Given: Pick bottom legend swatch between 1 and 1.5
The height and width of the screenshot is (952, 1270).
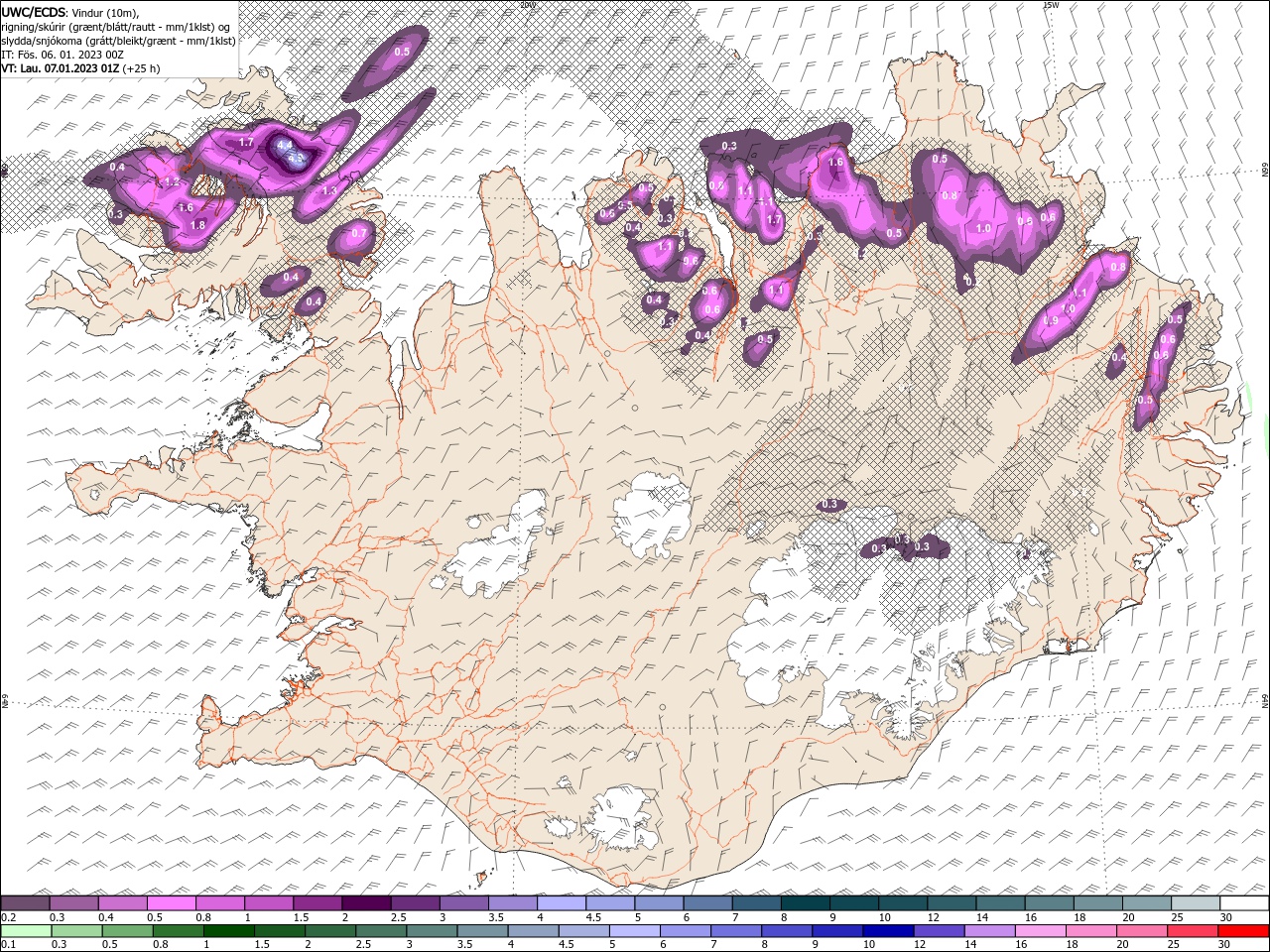Looking at the screenshot, I should 229,931.
